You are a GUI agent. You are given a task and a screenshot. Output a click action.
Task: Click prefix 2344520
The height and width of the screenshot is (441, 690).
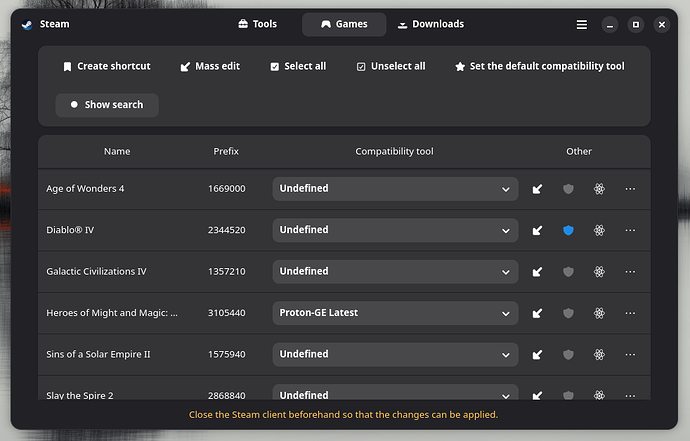click(227, 230)
